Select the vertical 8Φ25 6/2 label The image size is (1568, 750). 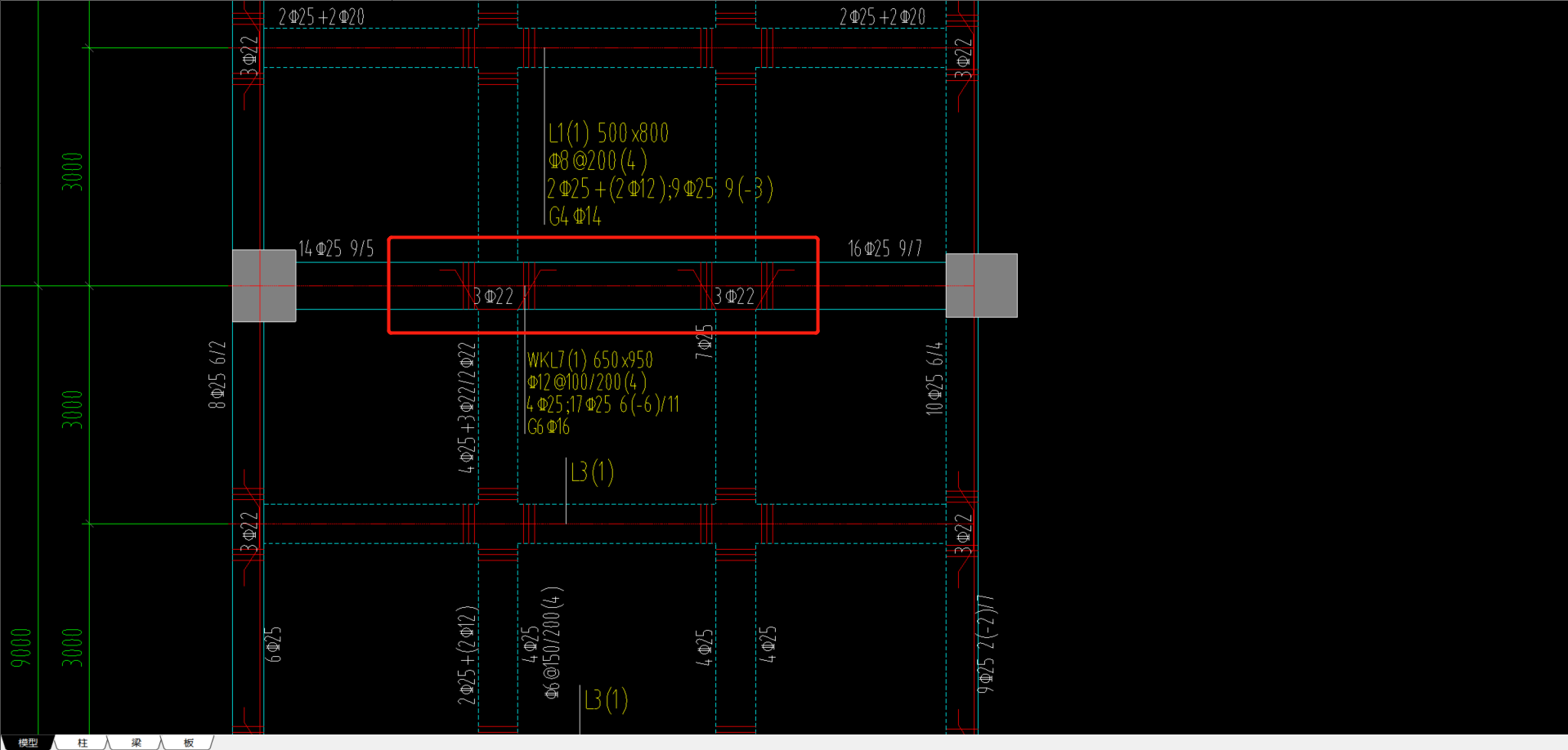tap(217, 375)
